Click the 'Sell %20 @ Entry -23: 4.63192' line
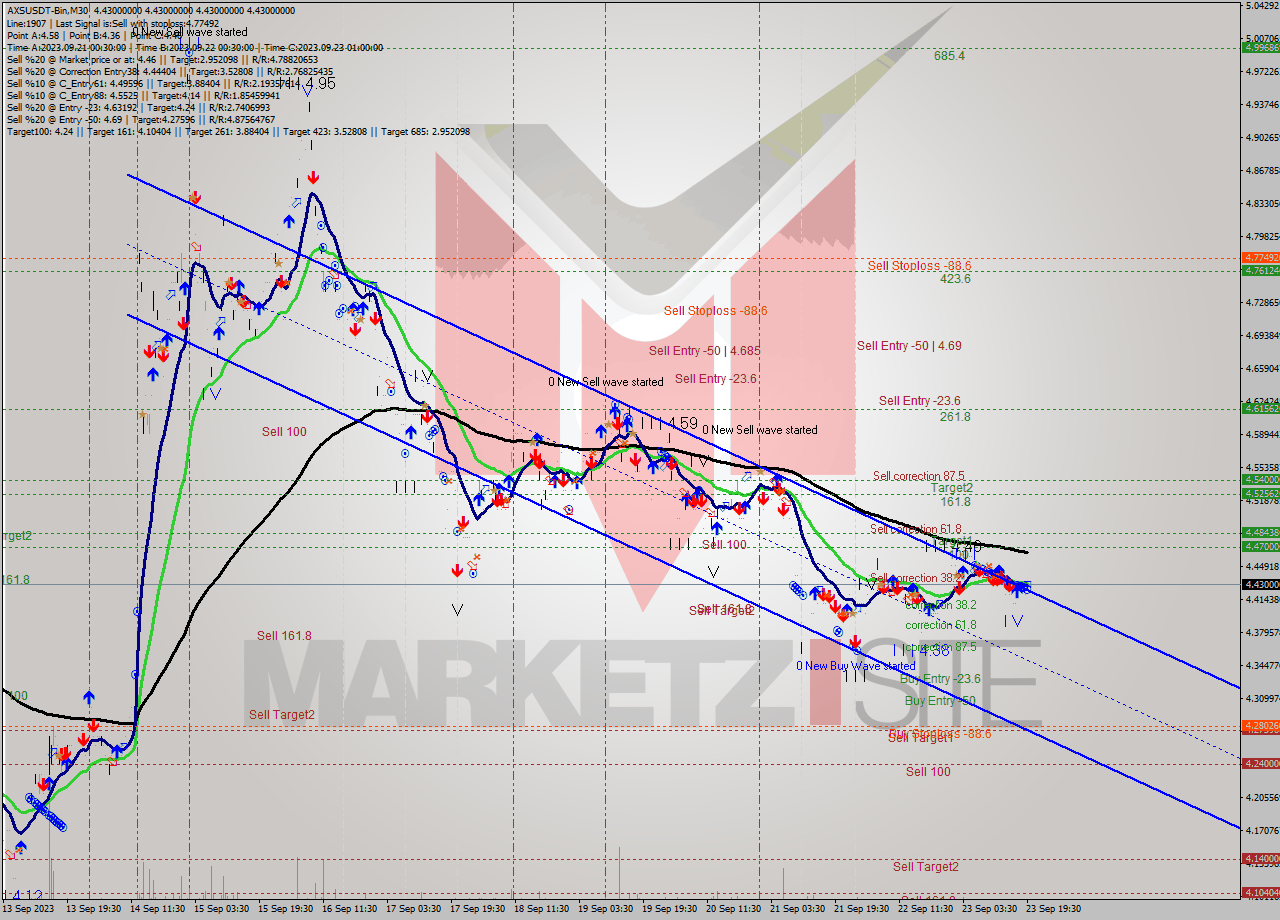The height and width of the screenshot is (920, 1280). [x=138, y=108]
